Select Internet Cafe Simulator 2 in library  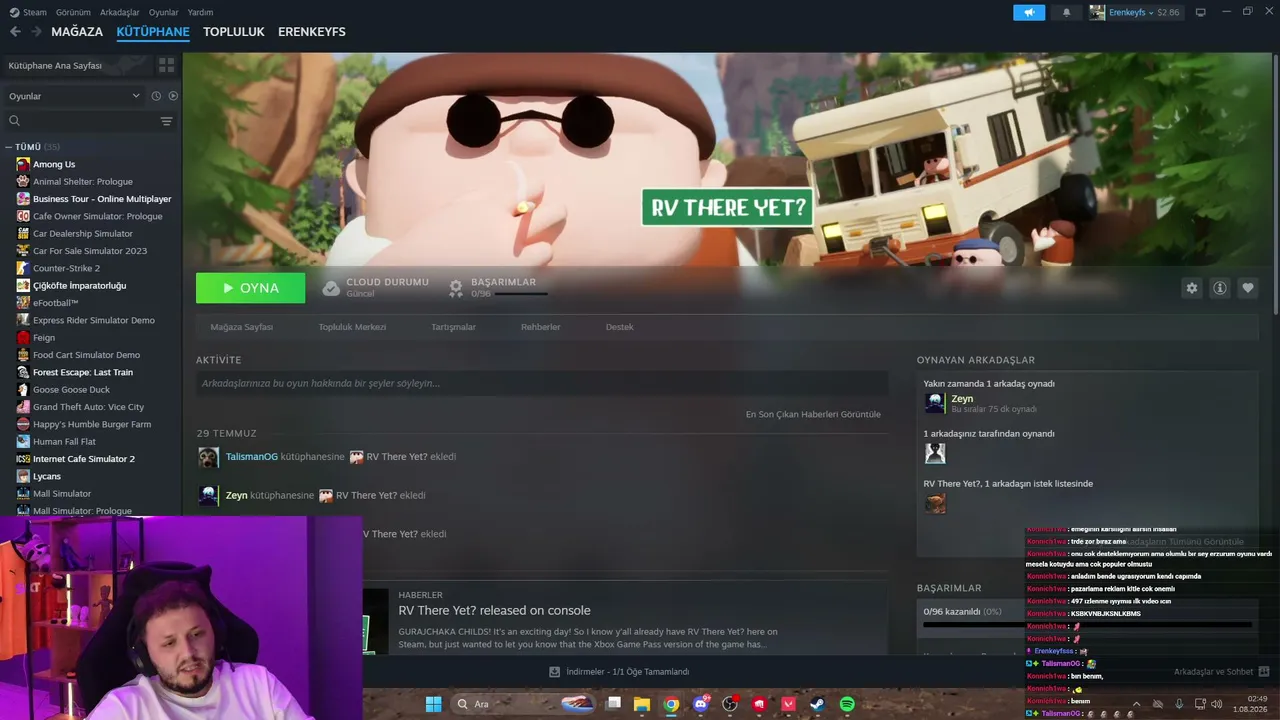click(84, 459)
